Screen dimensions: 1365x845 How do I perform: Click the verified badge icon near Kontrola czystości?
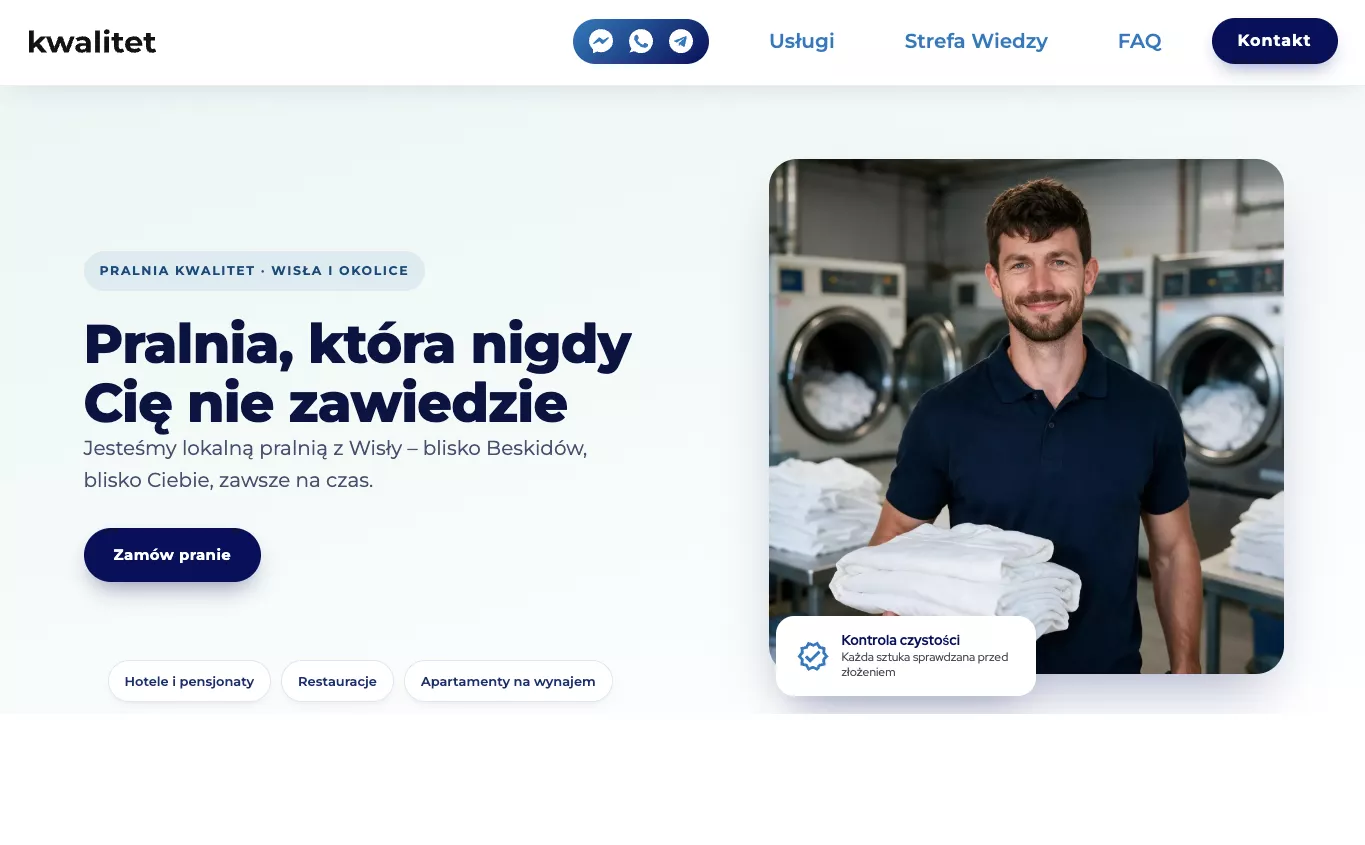[x=813, y=656]
